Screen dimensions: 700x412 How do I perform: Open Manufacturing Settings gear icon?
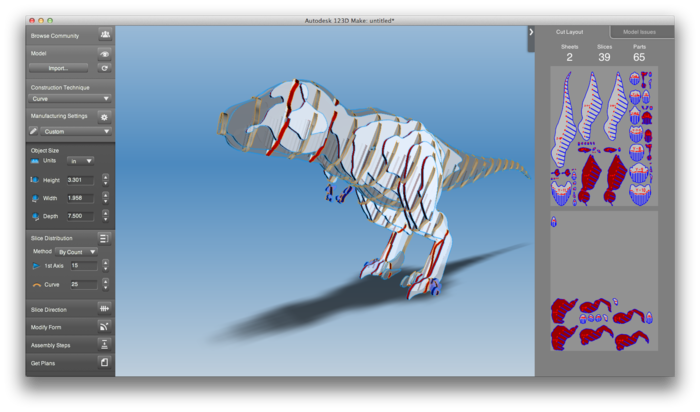[104, 117]
